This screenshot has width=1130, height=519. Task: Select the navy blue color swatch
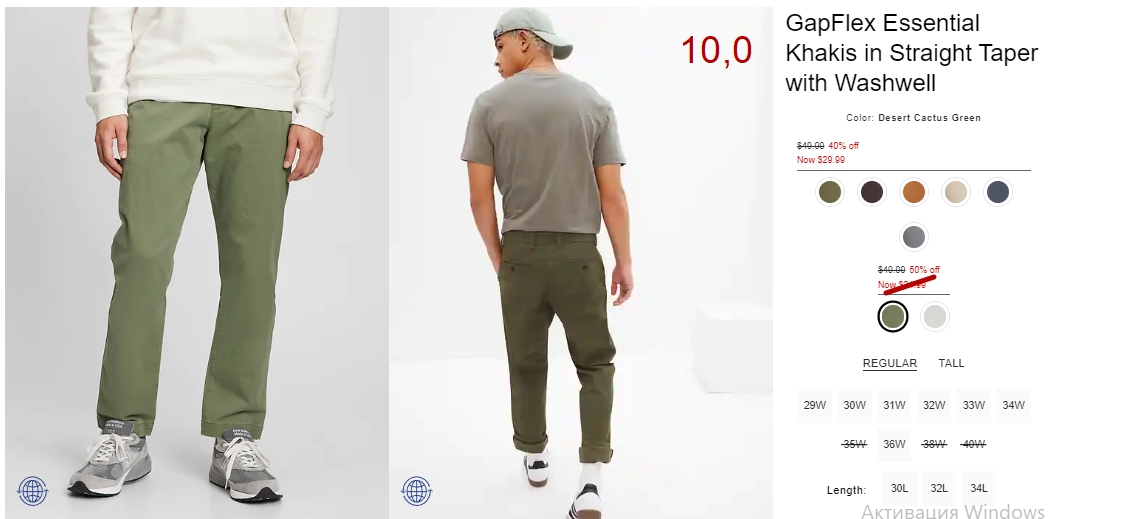tap(997, 192)
